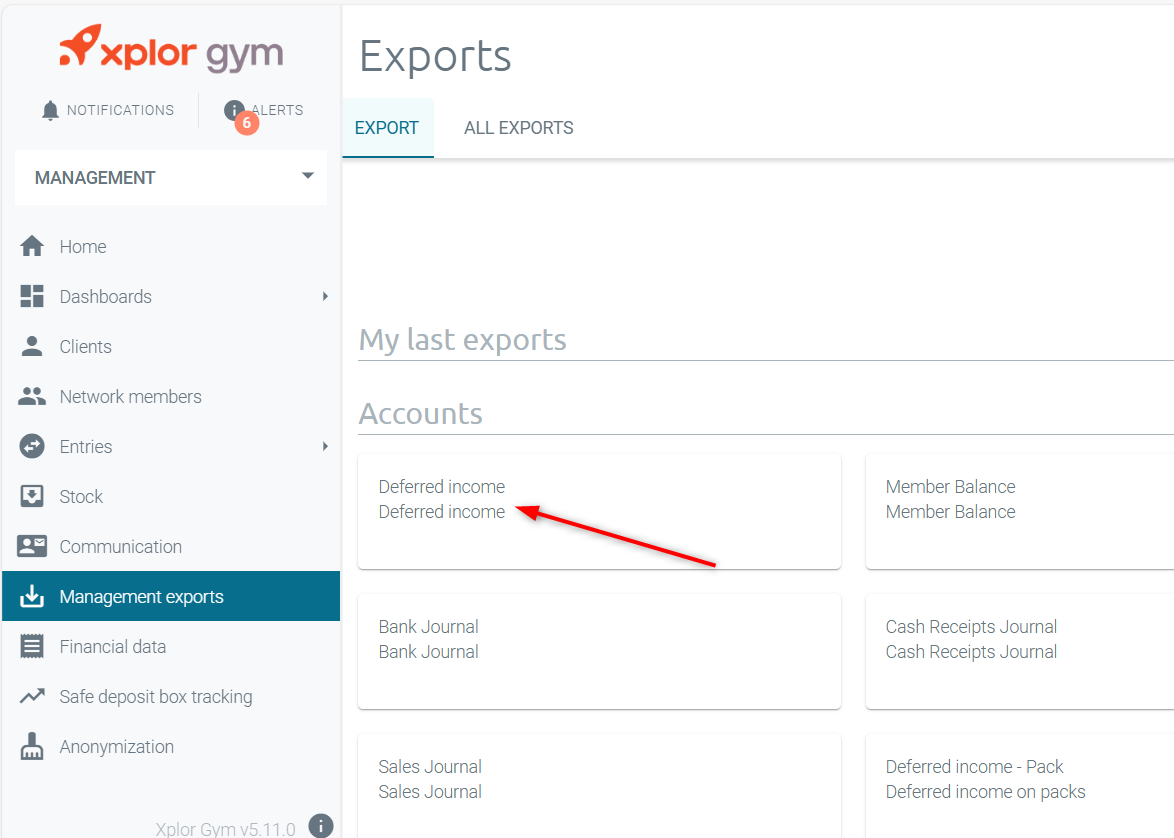The height and width of the screenshot is (838, 1174).
Task: Open the Sales Journal export card
Action: pos(599,786)
